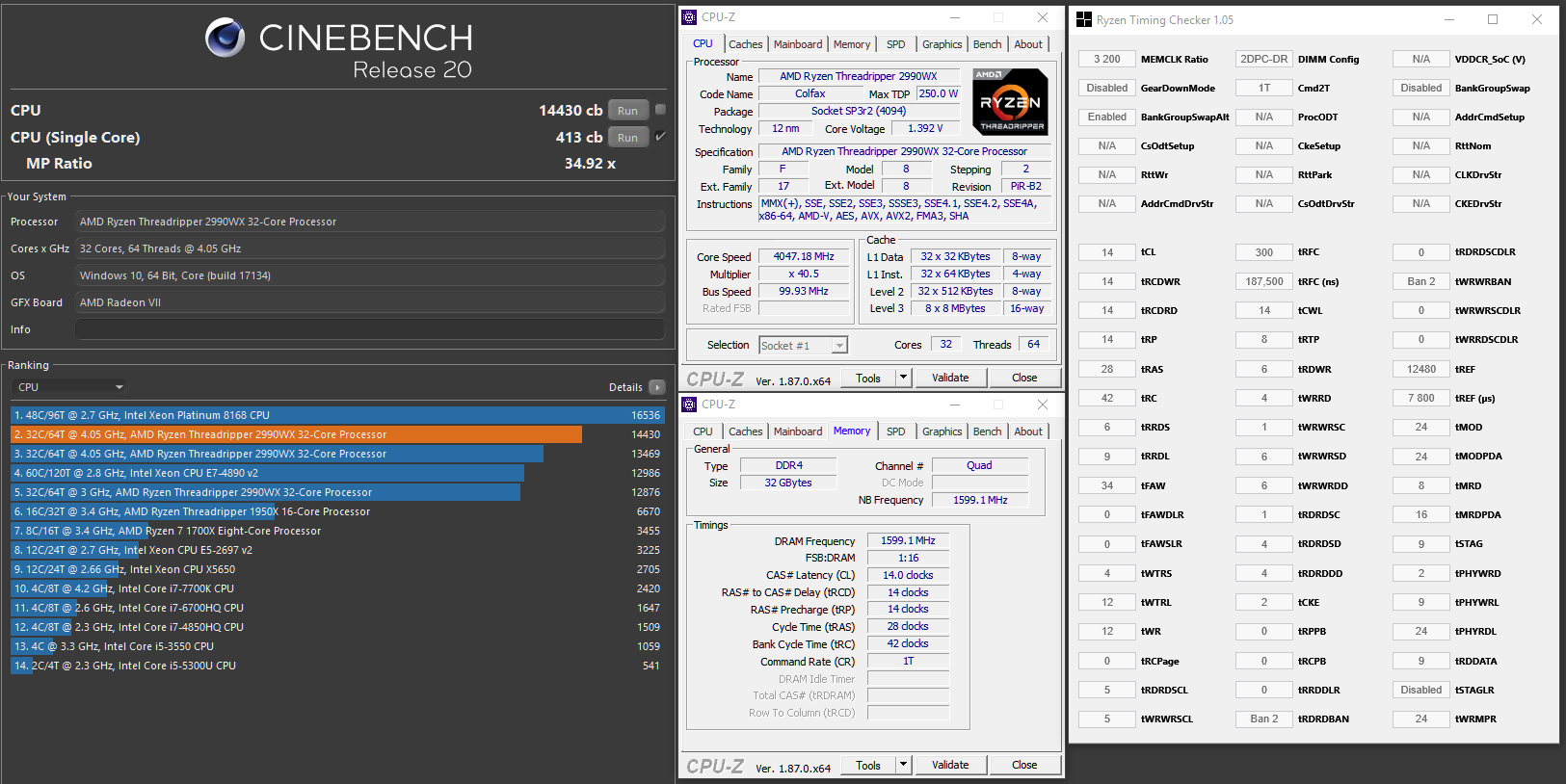
Task: Click the empty Info field in Cinebench
Action: (x=370, y=329)
